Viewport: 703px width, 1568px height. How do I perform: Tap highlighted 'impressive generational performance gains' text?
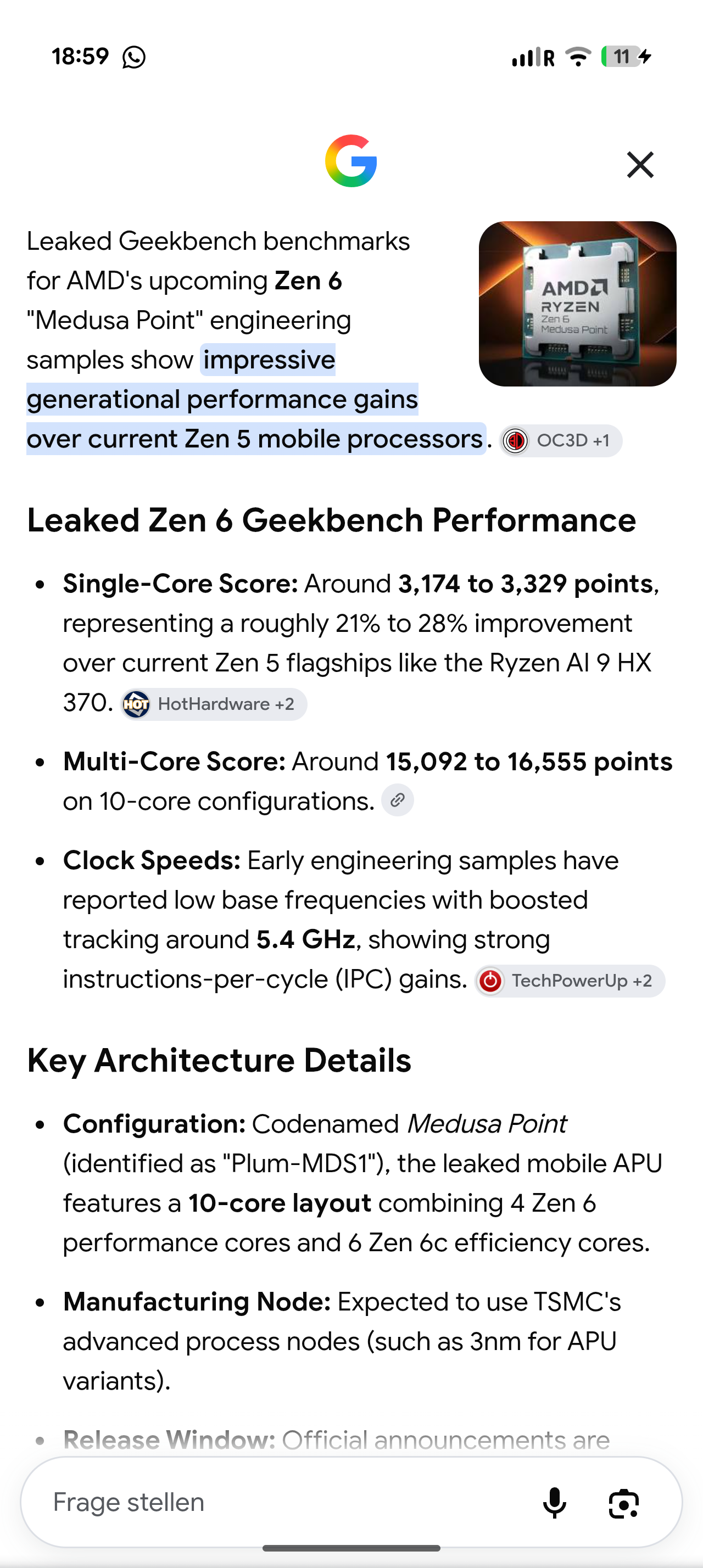pyautogui.click(x=222, y=380)
